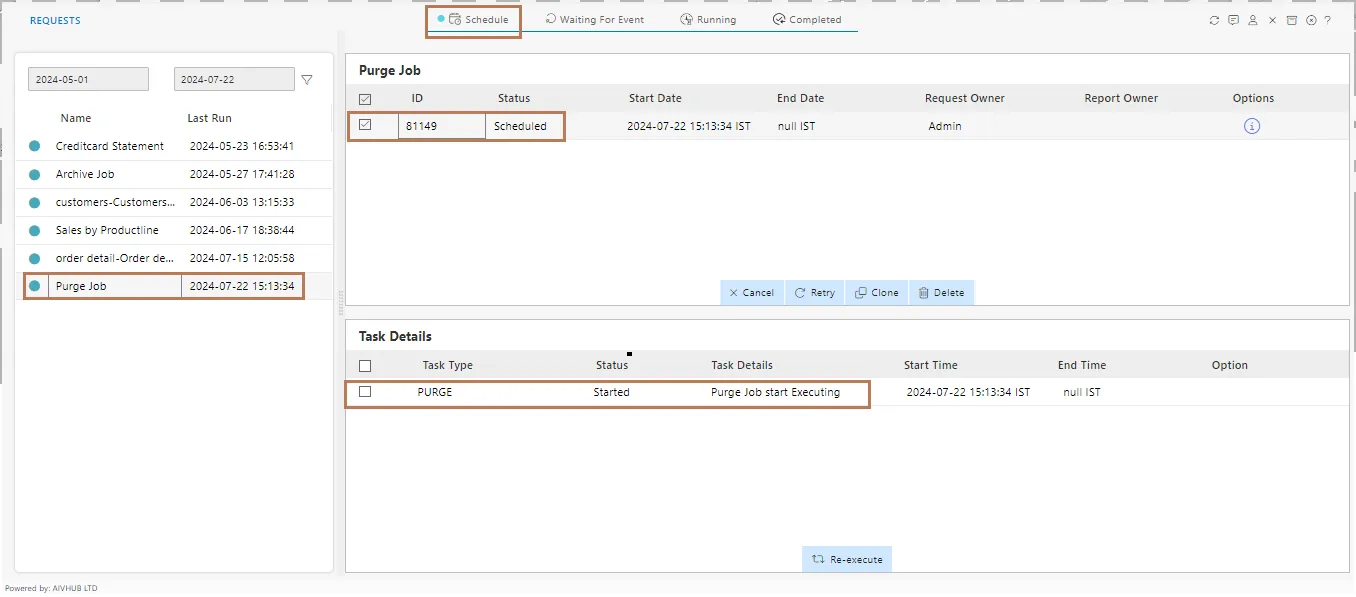Toggle checkbox for the PURGE task row

(365, 392)
